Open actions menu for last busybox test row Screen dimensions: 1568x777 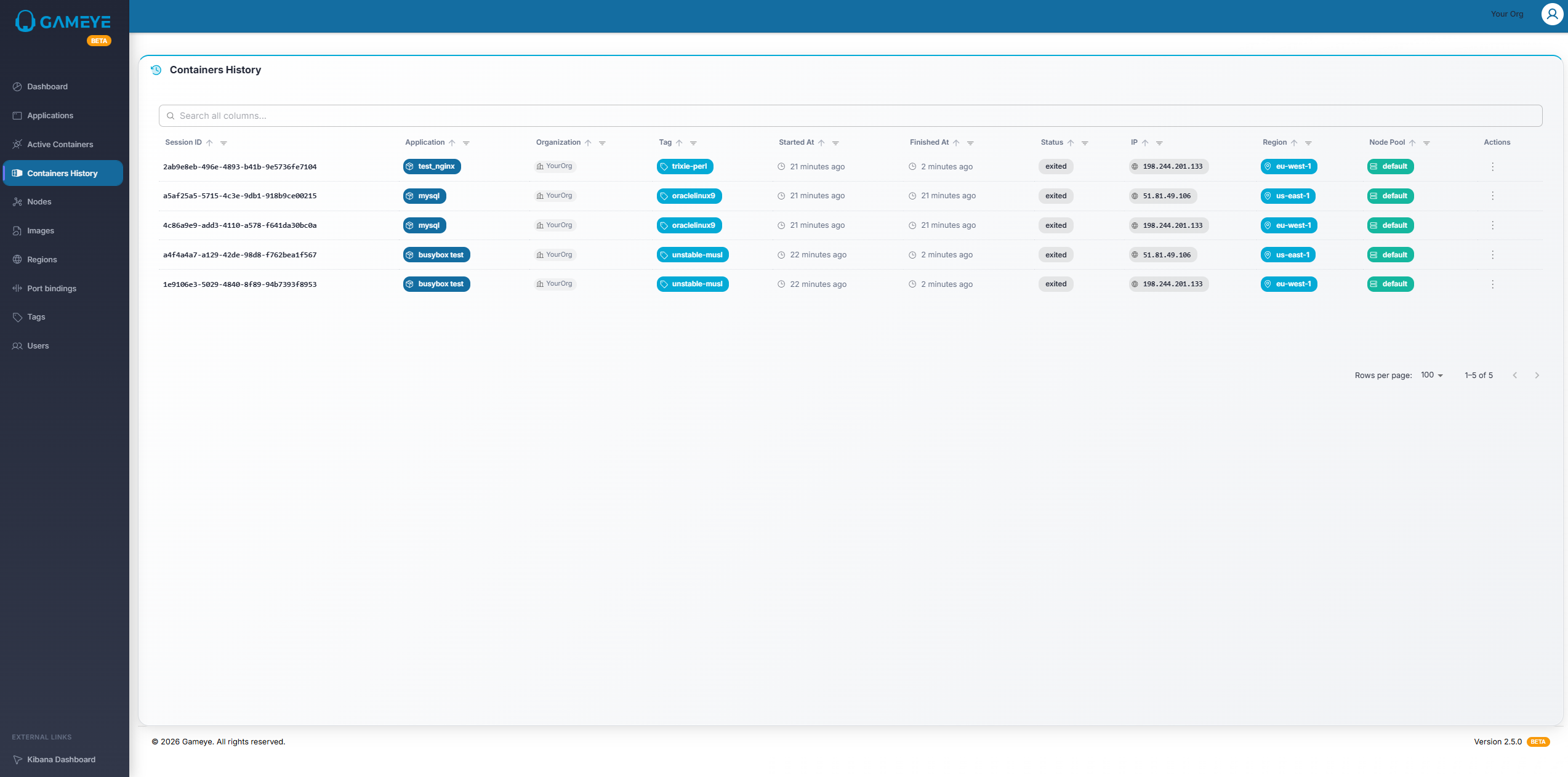tap(1492, 284)
